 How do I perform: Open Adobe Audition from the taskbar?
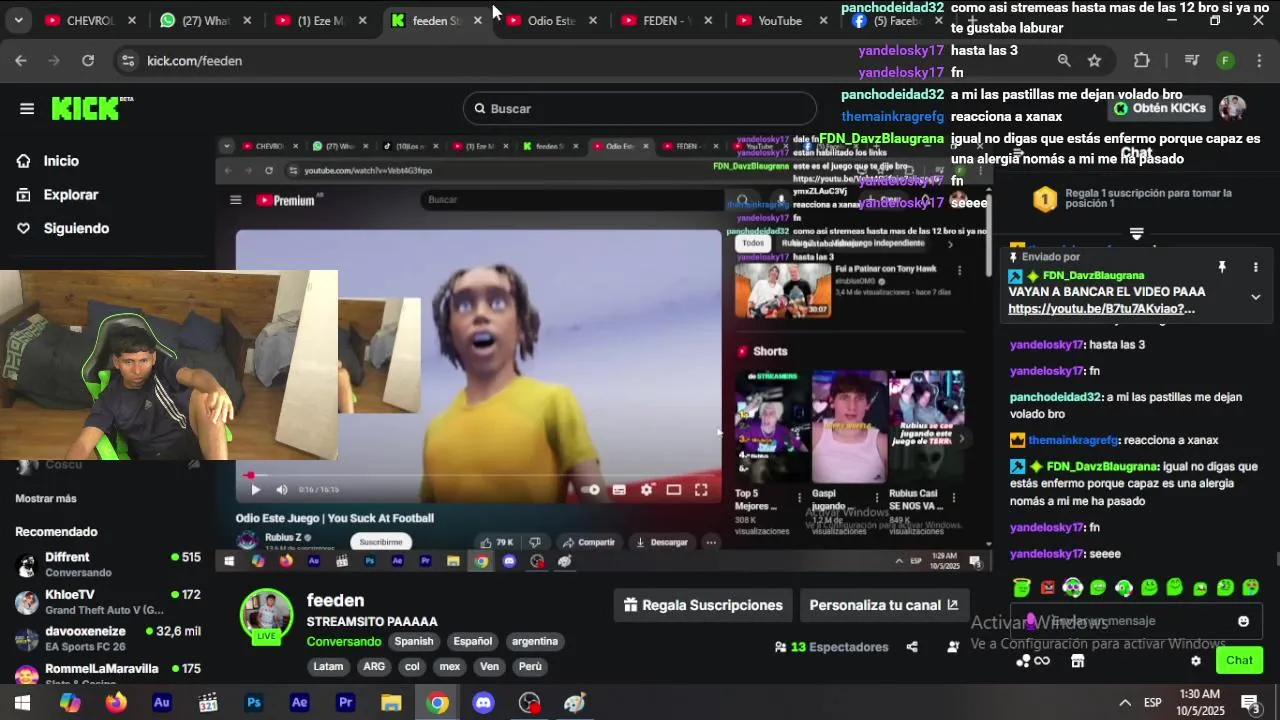click(x=162, y=703)
